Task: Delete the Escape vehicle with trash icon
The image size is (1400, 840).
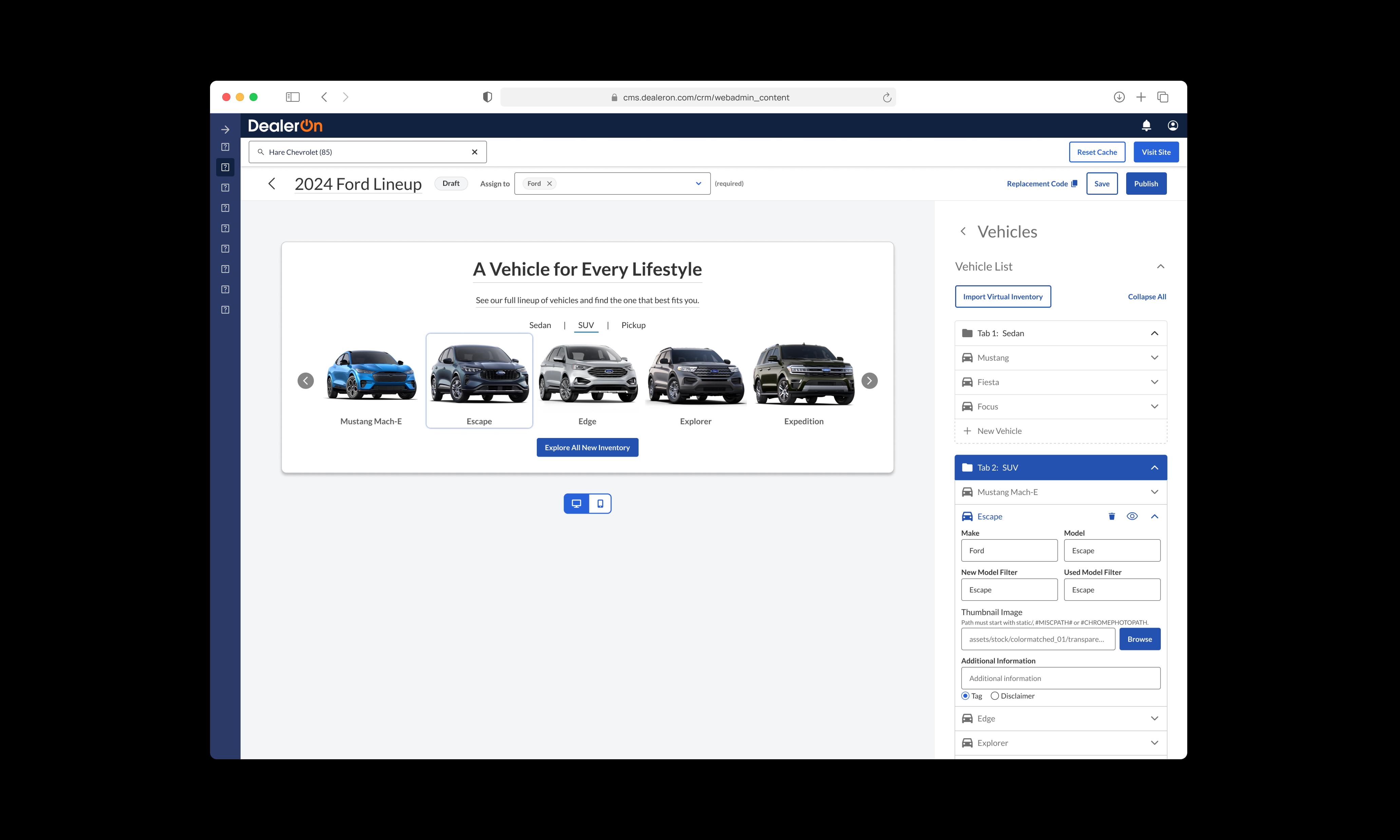Action: coord(1112,516)
